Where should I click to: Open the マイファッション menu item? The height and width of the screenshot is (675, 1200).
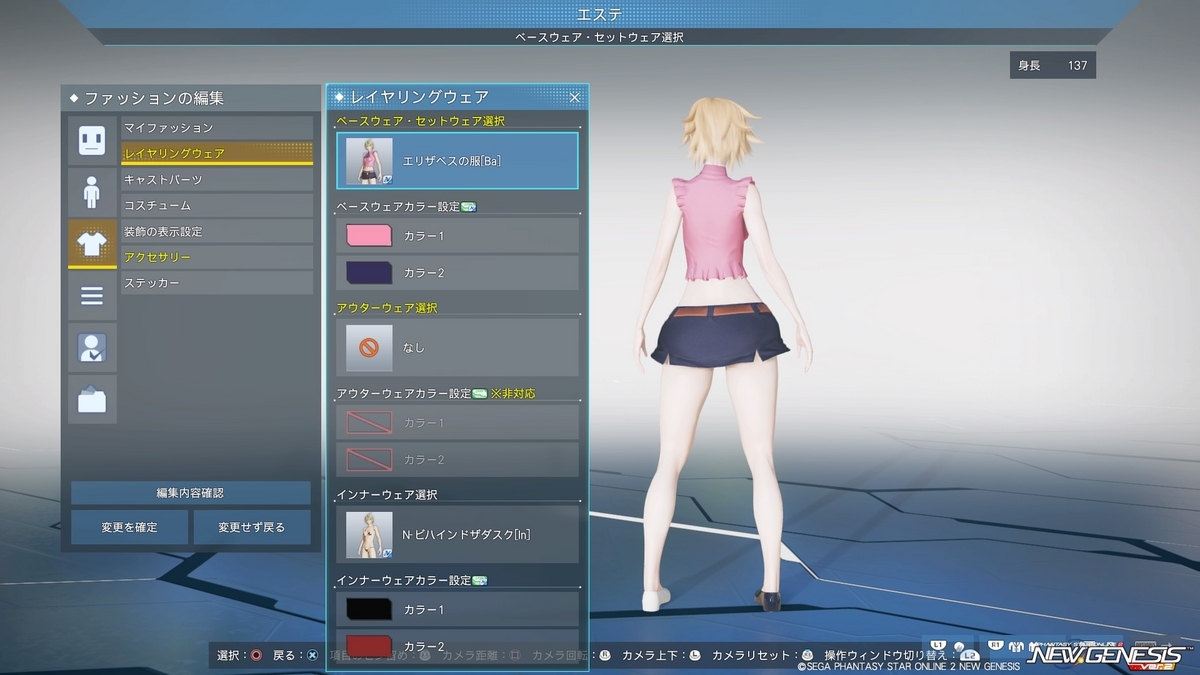217,128
